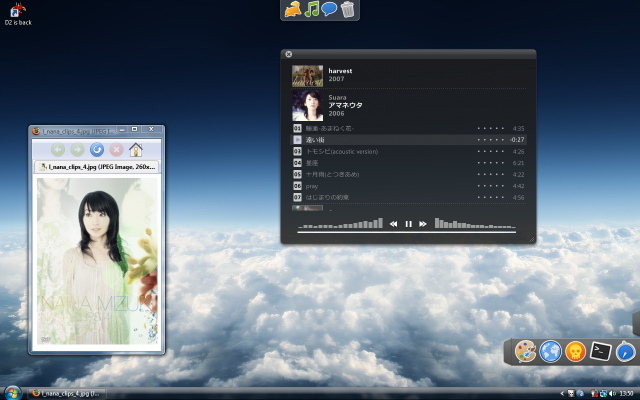The image size is (640, 400).
Task: Expand hidden system tray icons arrow
Action: [x=562, y=393]
